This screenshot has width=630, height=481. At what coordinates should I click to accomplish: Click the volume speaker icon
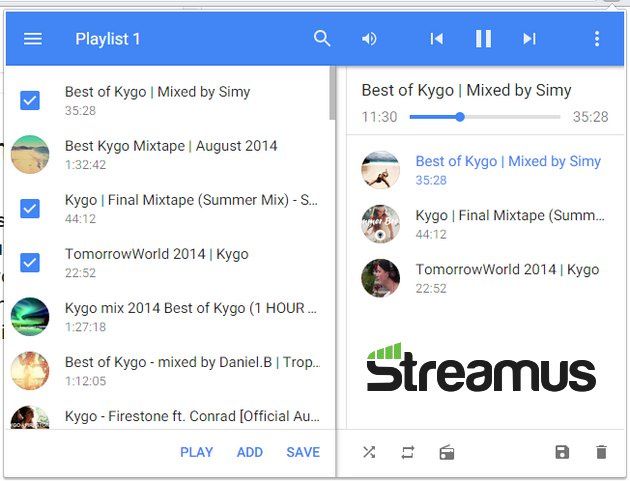click(369, 39)
